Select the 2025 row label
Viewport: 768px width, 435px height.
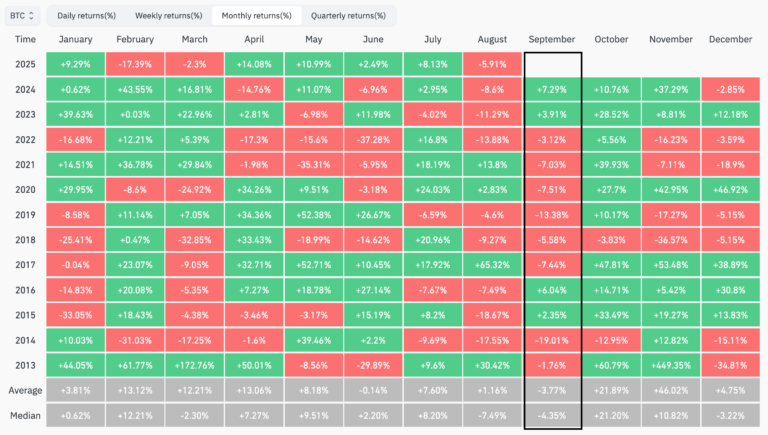click(x=26, y=65)
